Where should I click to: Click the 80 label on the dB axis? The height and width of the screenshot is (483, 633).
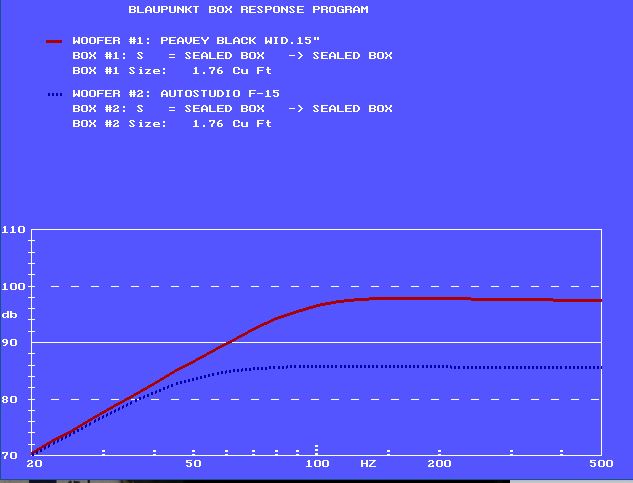pos(10,399)
